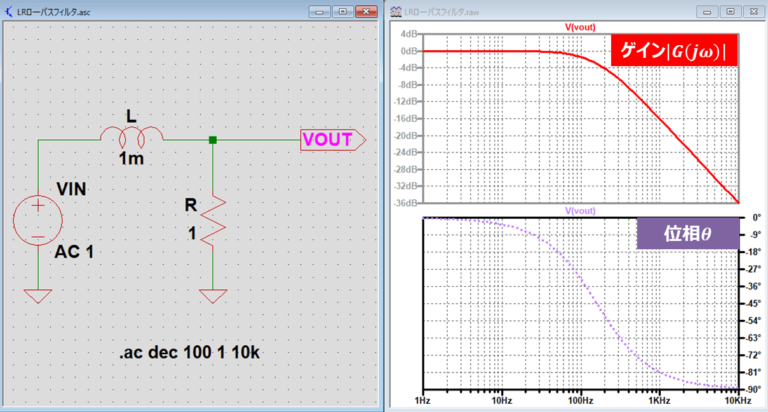Select the ground symbol under resistor R
Viewport: 768px width, 412px height.
[x=213, y=296]
